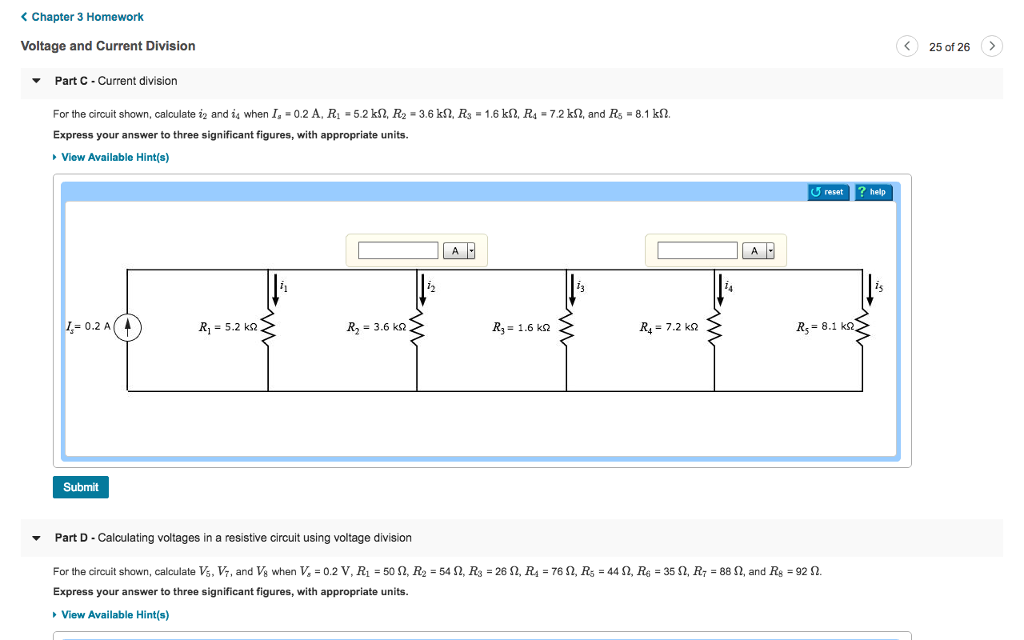Click the Submit button
This screenshot has height=640, width=1024.
(x=80, y=487)
